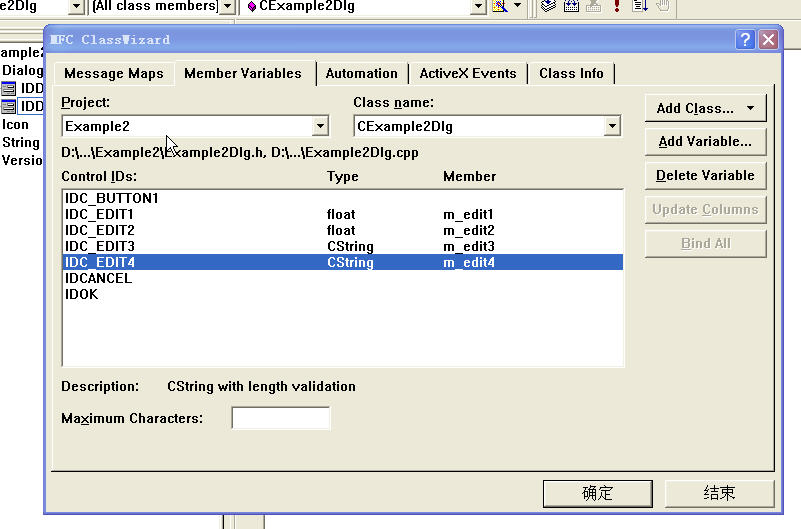Click the magenta diamond CExample2Dlg icon

(x=251, y=7)
